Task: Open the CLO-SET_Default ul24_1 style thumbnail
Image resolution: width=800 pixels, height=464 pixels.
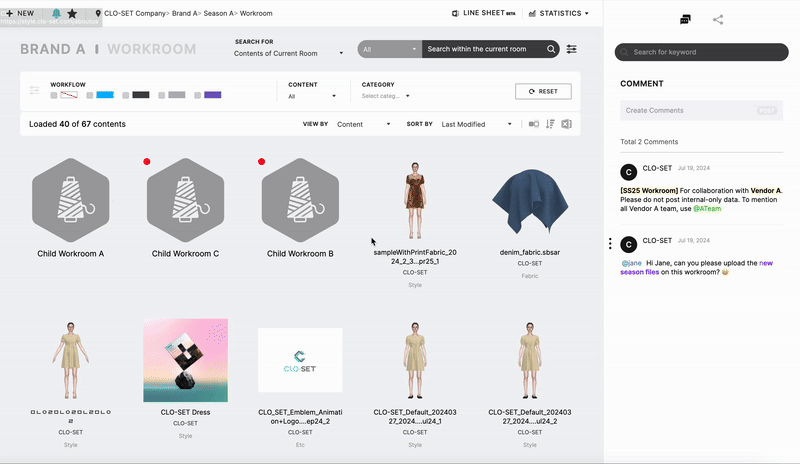Action: [x=415, y=360]
